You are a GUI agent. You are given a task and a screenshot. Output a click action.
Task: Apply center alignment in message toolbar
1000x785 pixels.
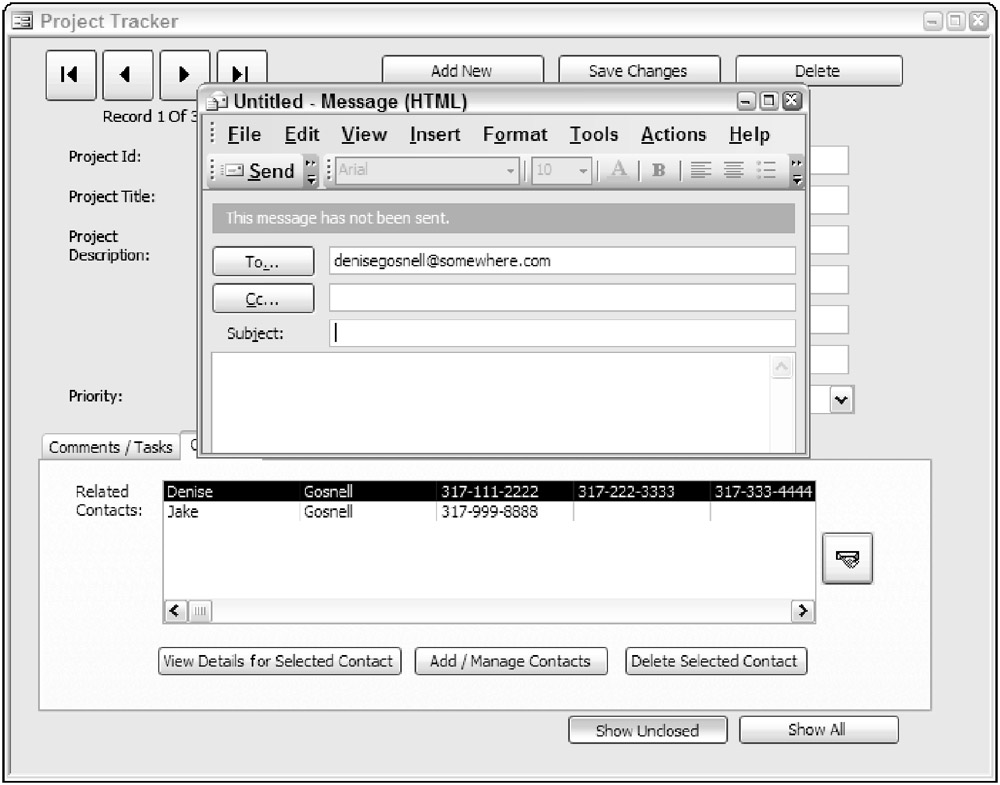732,170
